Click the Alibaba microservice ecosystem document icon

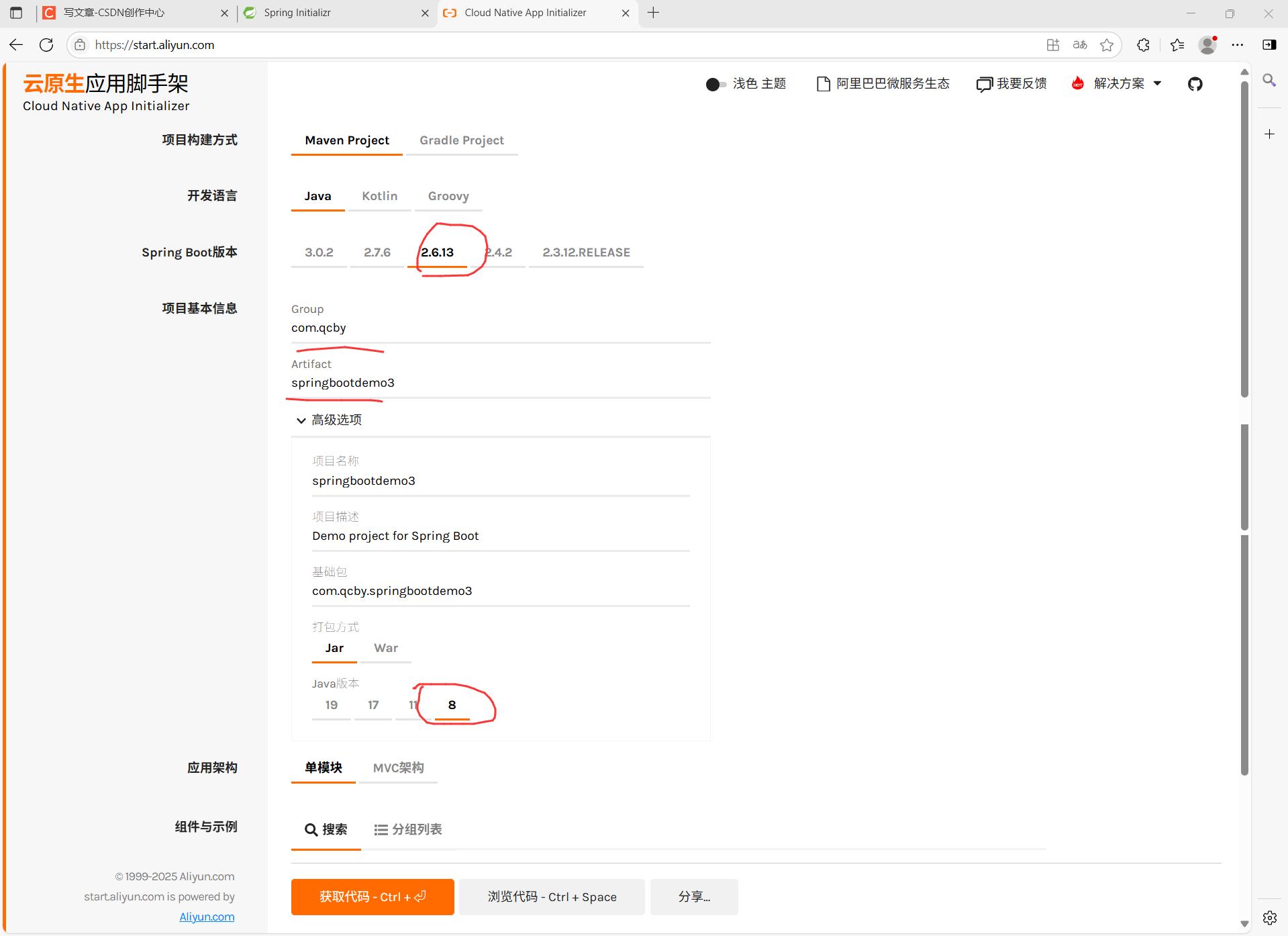coord(823,84)
